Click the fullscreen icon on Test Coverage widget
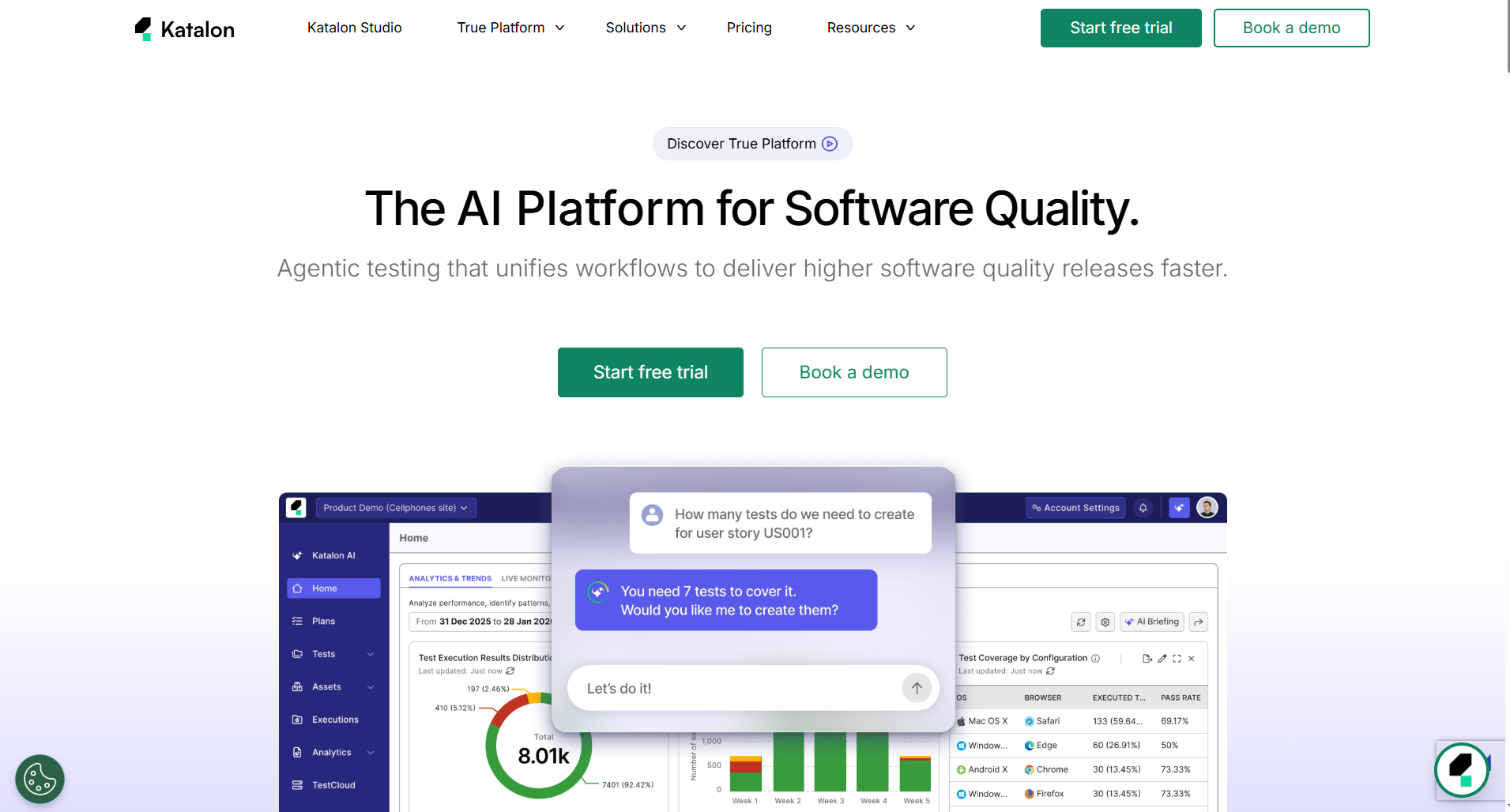The image size is (1510, 812). point(1177,658)
